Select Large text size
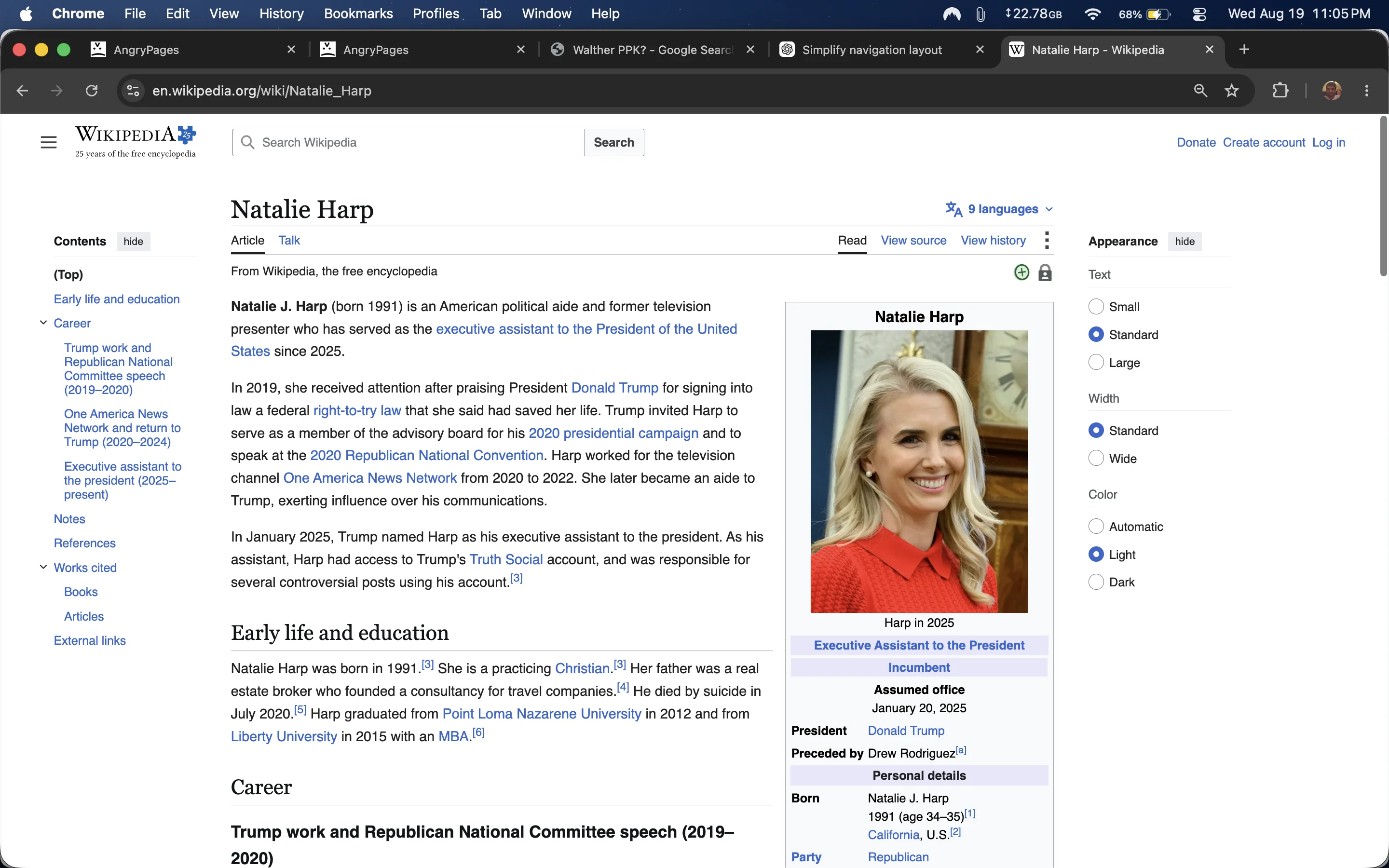The height and width of the screenshot is (868, 1389). tap(1096, 362)
